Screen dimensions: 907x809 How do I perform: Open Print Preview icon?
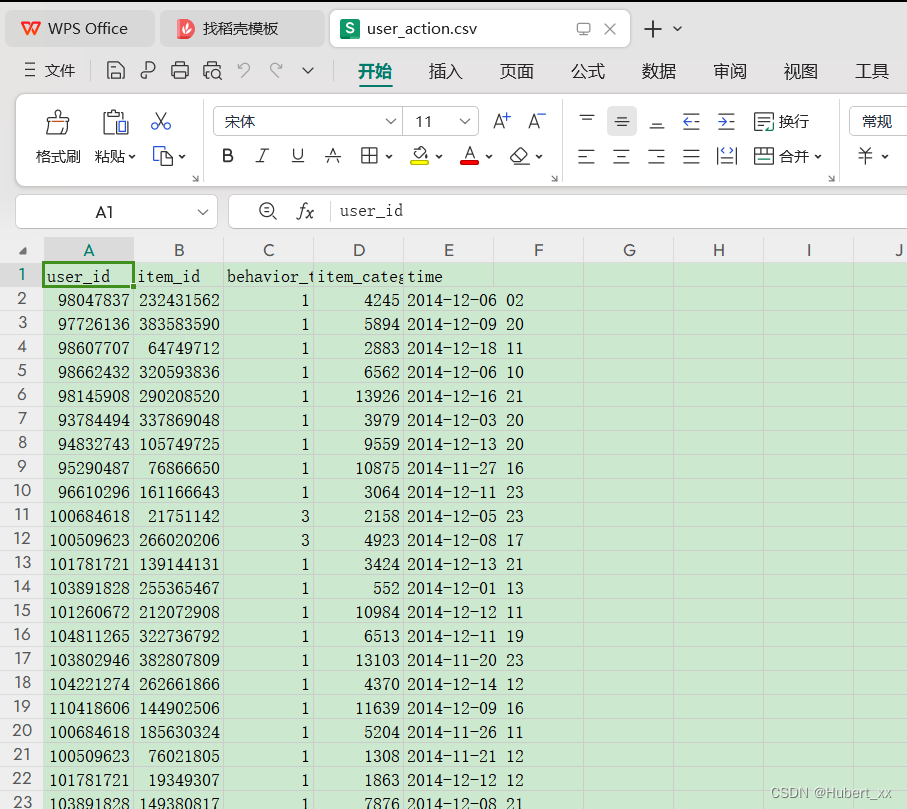click(212, 71)
